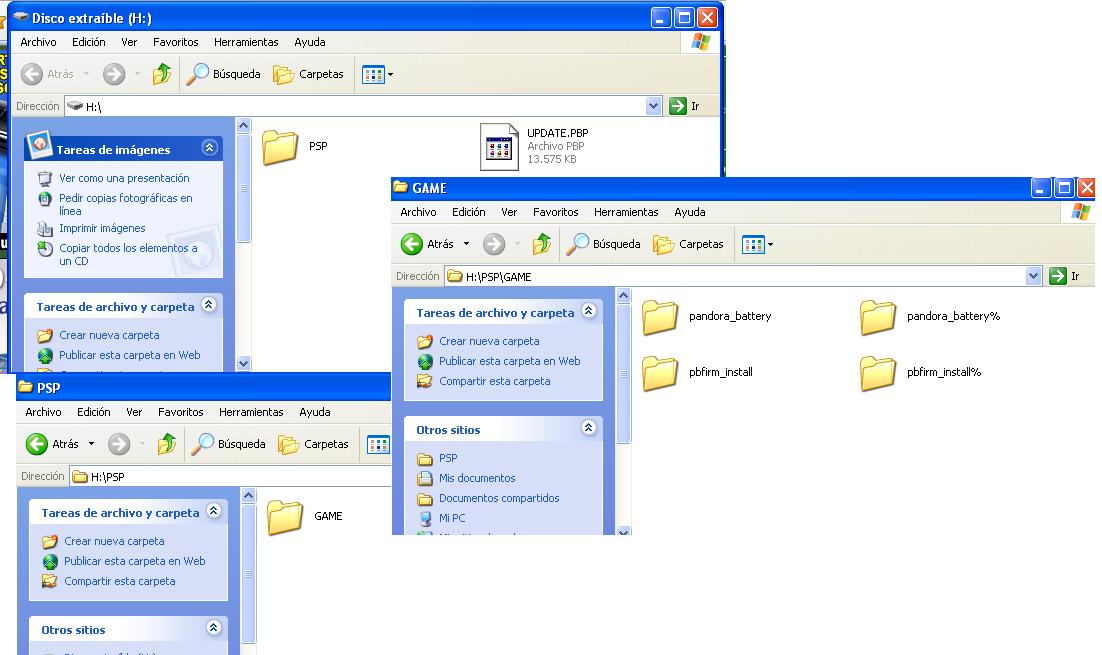Open the GAME folder in PSP window
The image size is (1102, 655).
[285, 517]
